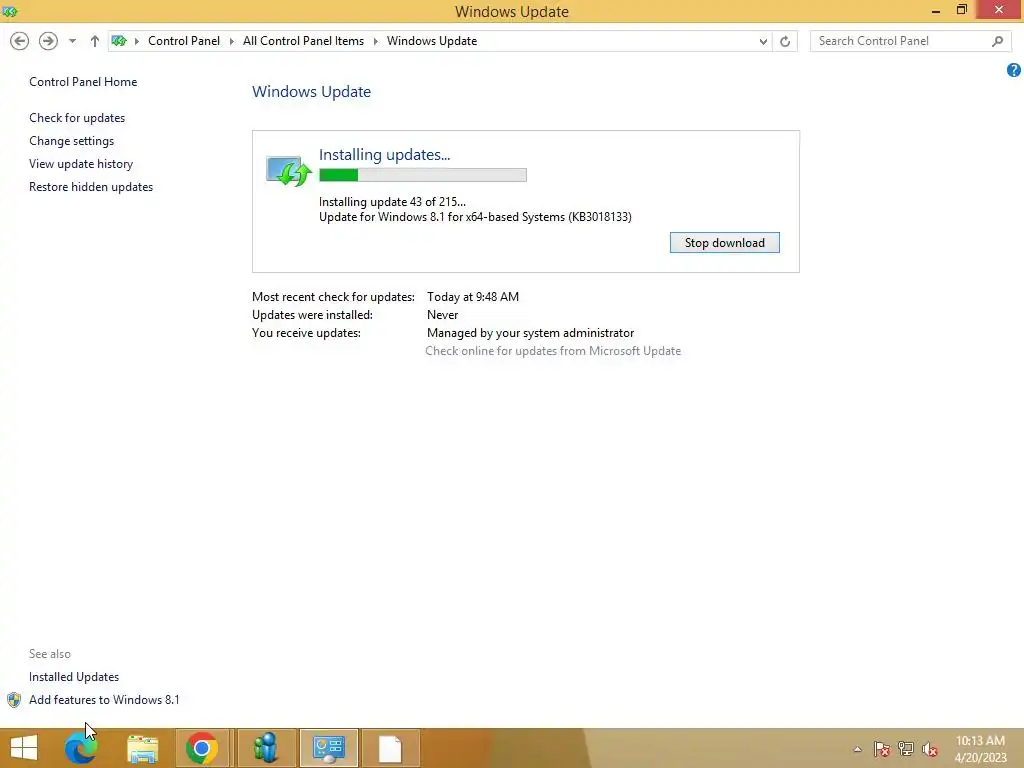Launch Microsoft Edge from the taskbar
The image size is (1024, 768).
click(x=80, y=748)
